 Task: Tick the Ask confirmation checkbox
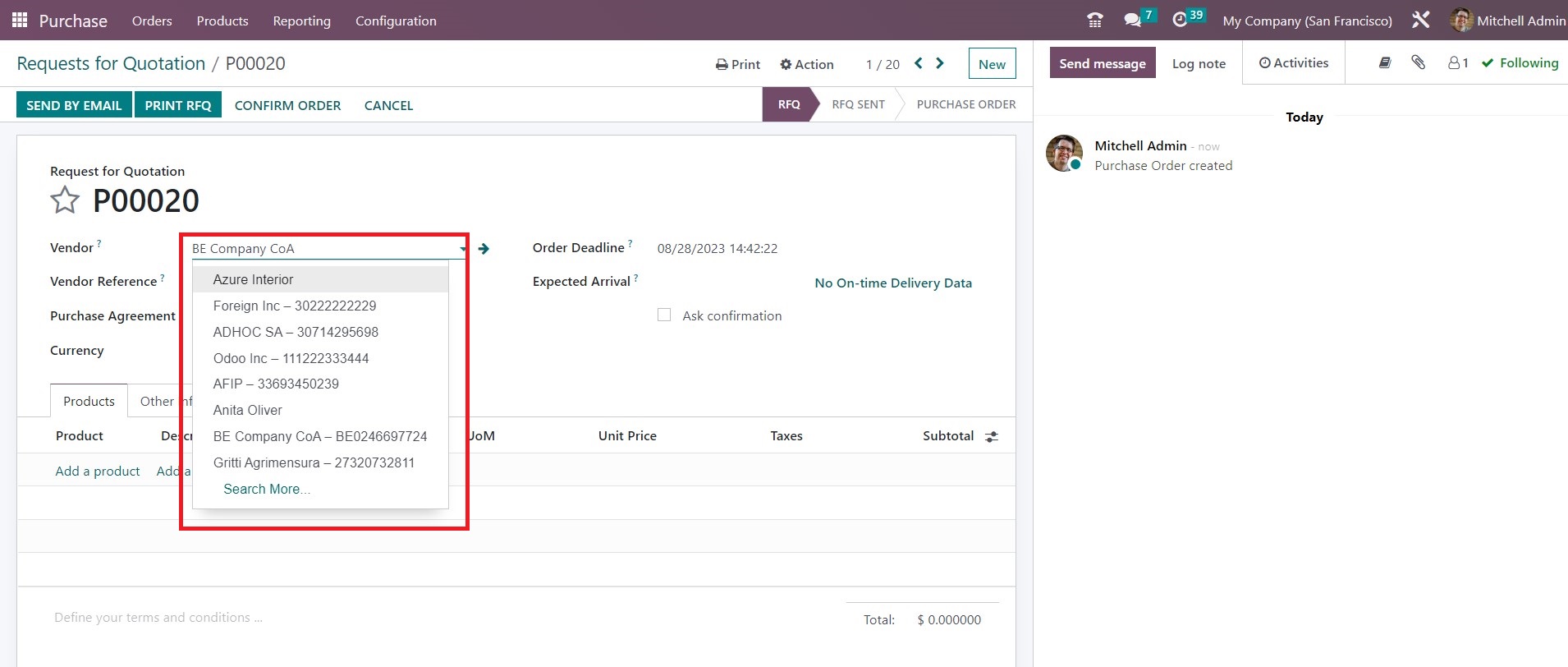click(x=664, y=315)
